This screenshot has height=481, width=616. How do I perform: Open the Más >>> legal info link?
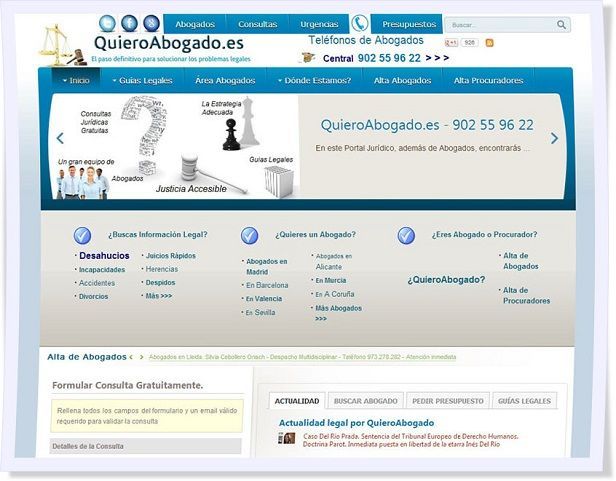pos(159,296)
